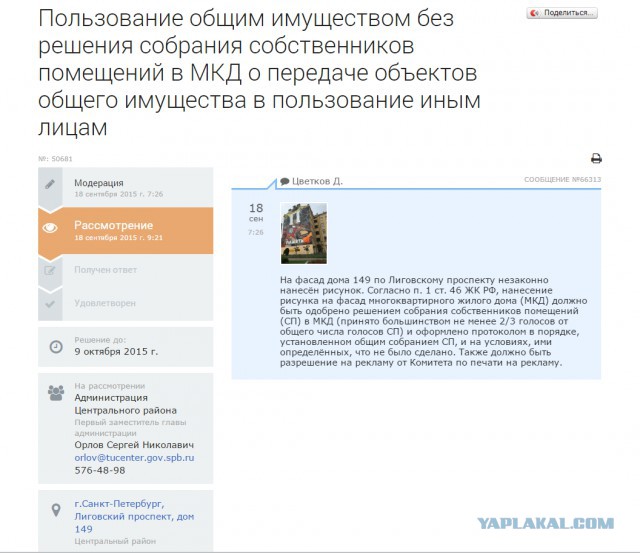Click the map pin location icon
The image size is (640, 553).
click(56, 510)
